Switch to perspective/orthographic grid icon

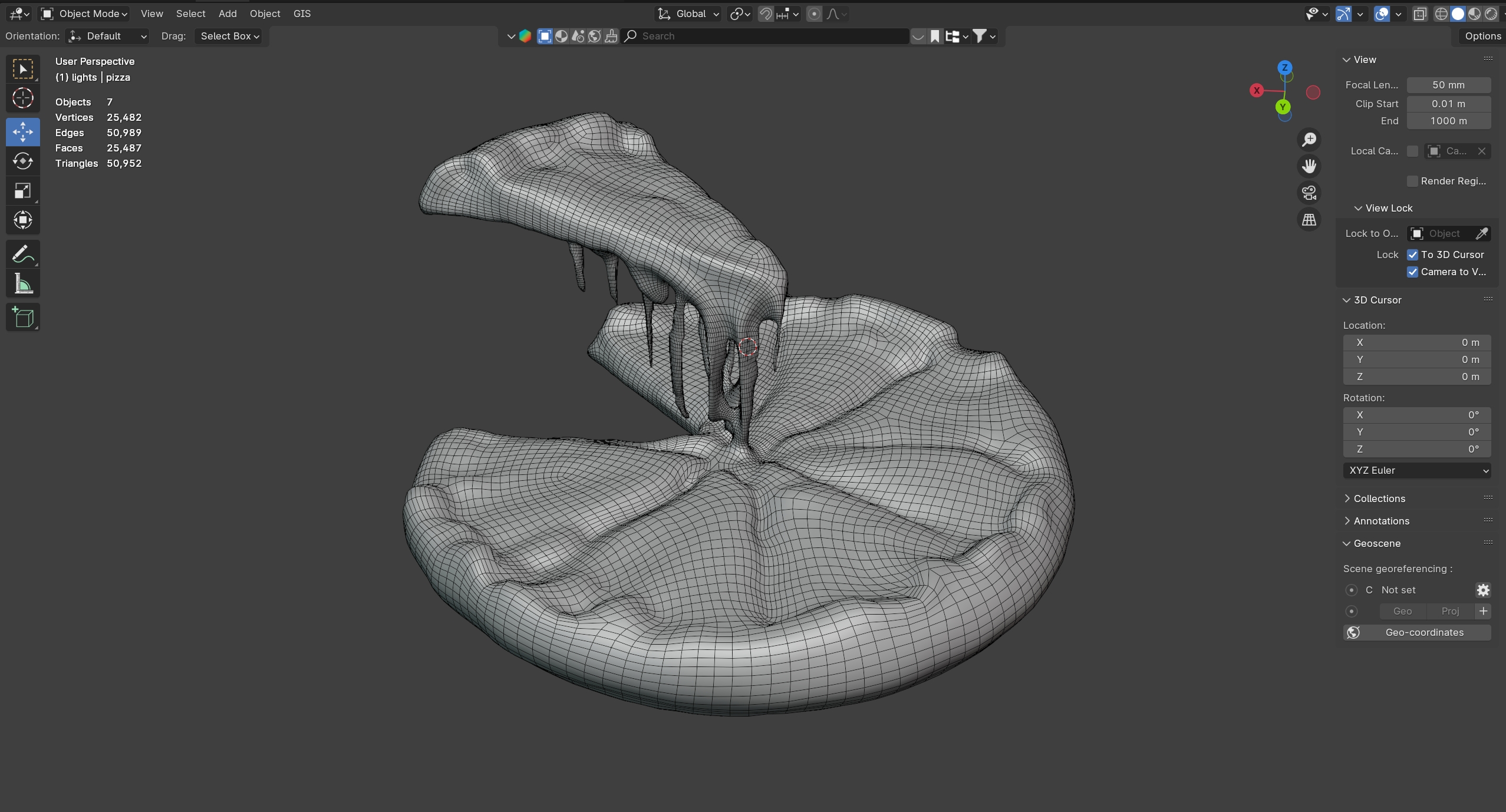tap(1309, 220)
